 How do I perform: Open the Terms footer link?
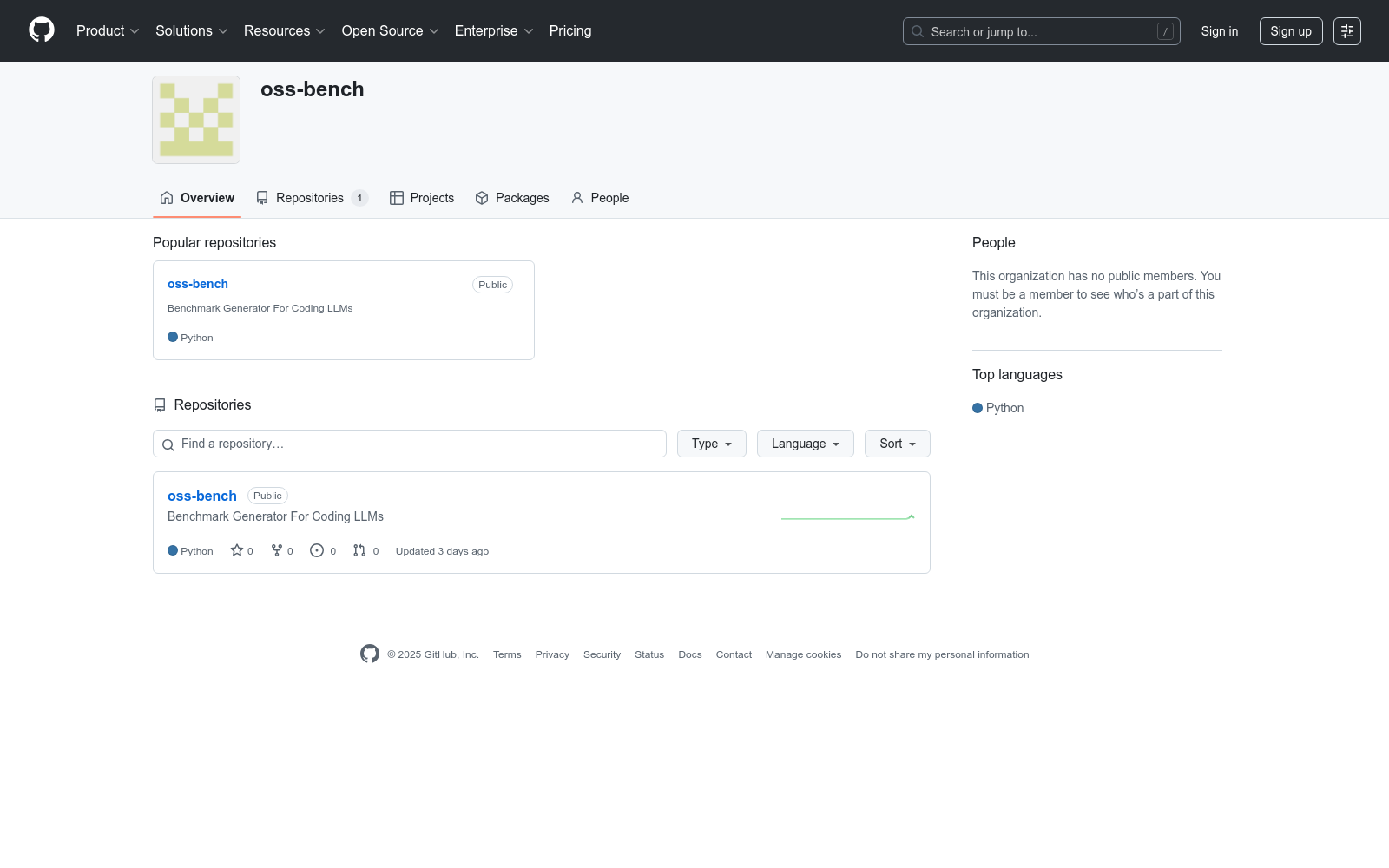coord(507,654)
